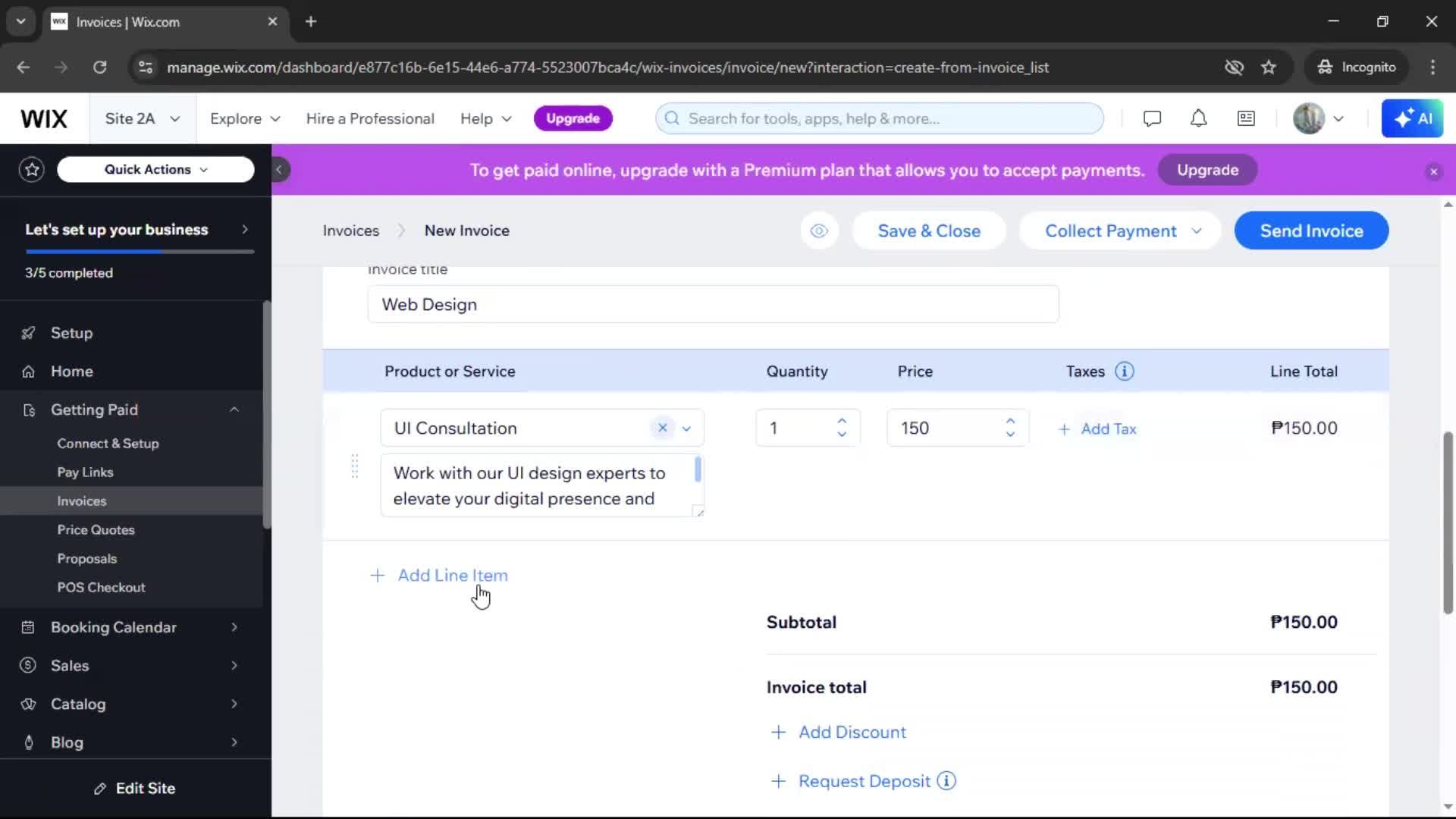
Task: Open Let's set up your business
Action: (136, 230)
